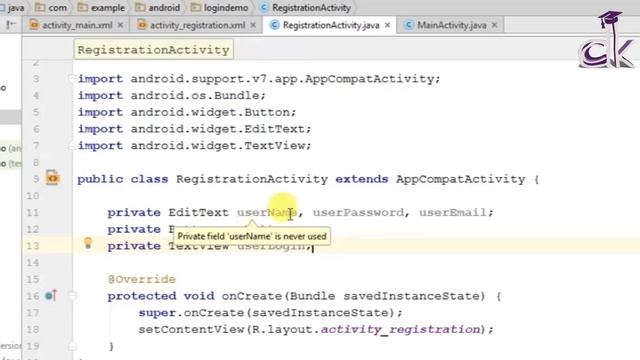
Task: Click activity_registration in setContentView
Action: (x=400, y=329)
